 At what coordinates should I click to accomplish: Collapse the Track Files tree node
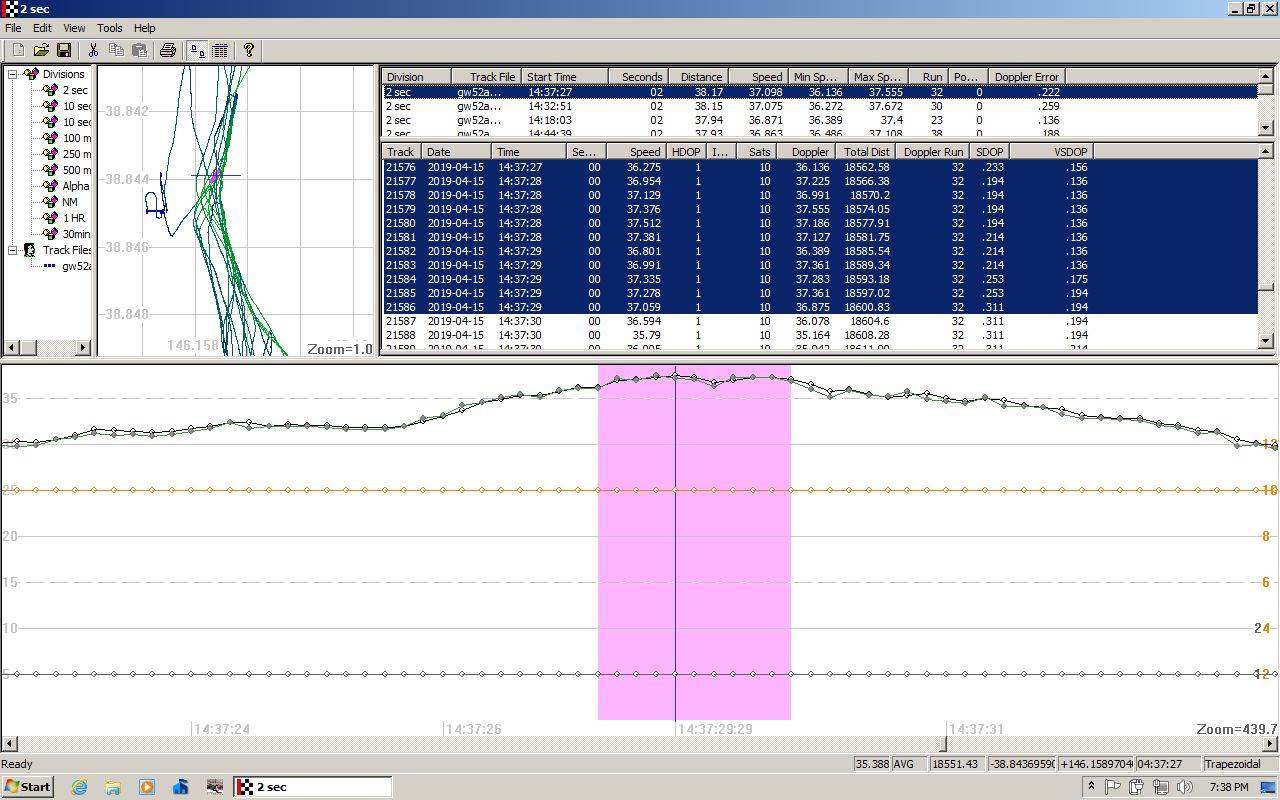pyautogui.click(x=13, y=250)
